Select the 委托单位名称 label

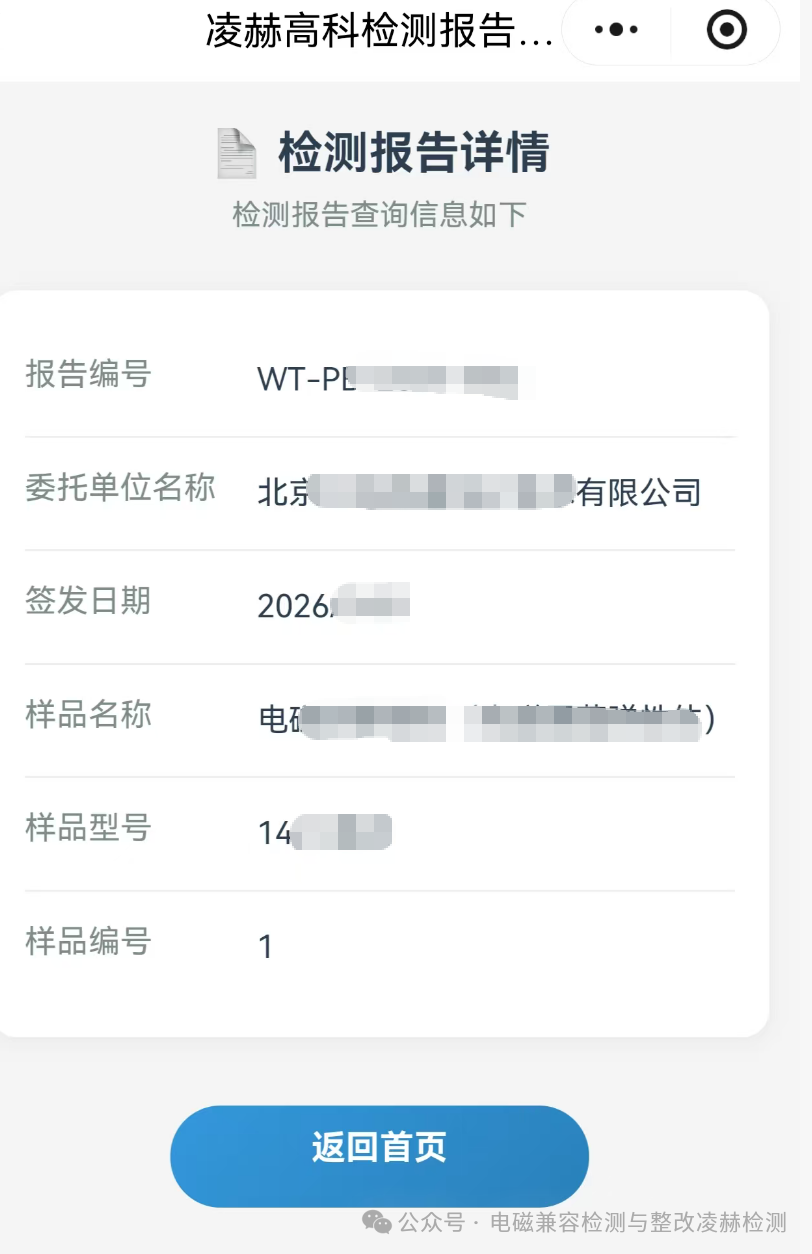120,487
